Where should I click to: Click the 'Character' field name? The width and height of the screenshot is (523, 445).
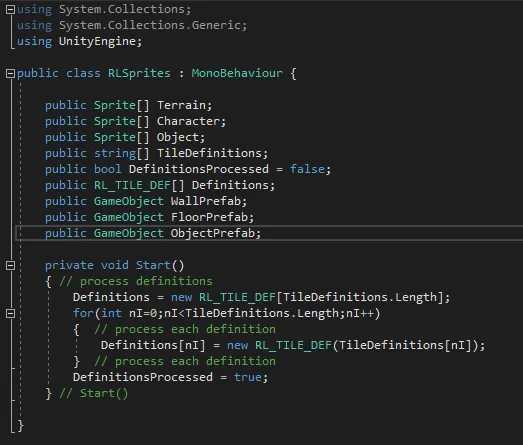pos(188,121)
